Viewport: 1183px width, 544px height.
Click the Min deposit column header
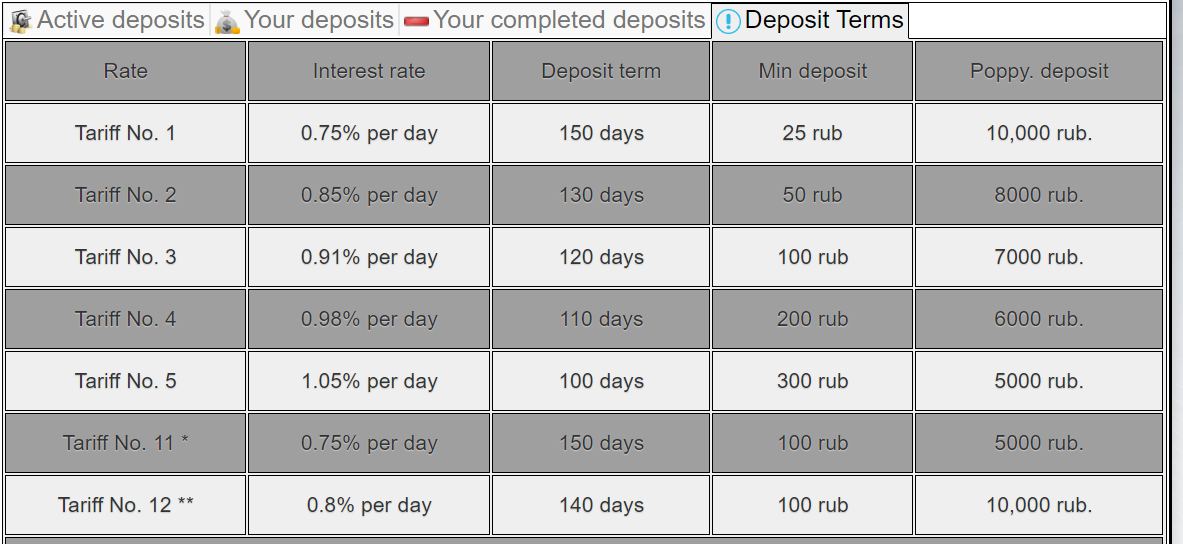[x=812, y=71]
